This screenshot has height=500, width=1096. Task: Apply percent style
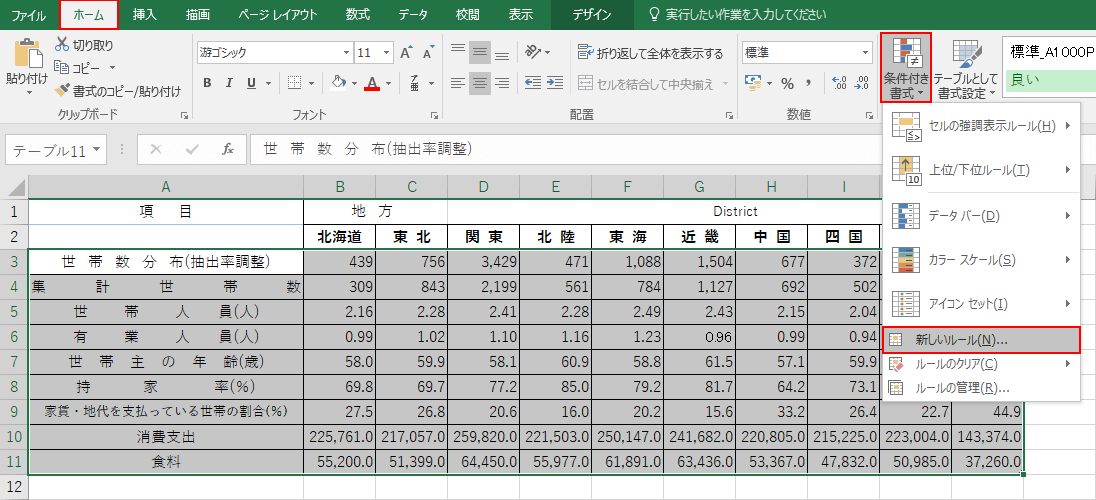[x=788, y=84]
